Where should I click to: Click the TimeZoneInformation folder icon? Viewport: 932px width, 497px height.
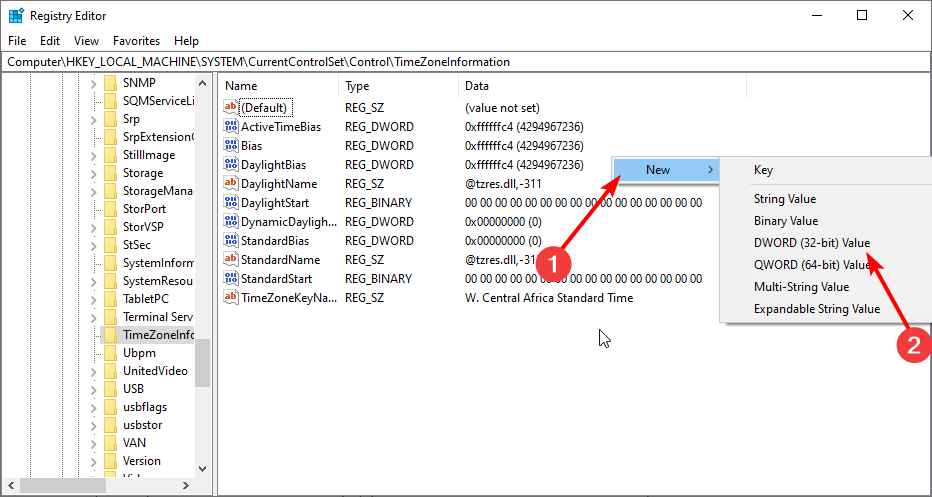pyautogui.click(x=110, y=335)
